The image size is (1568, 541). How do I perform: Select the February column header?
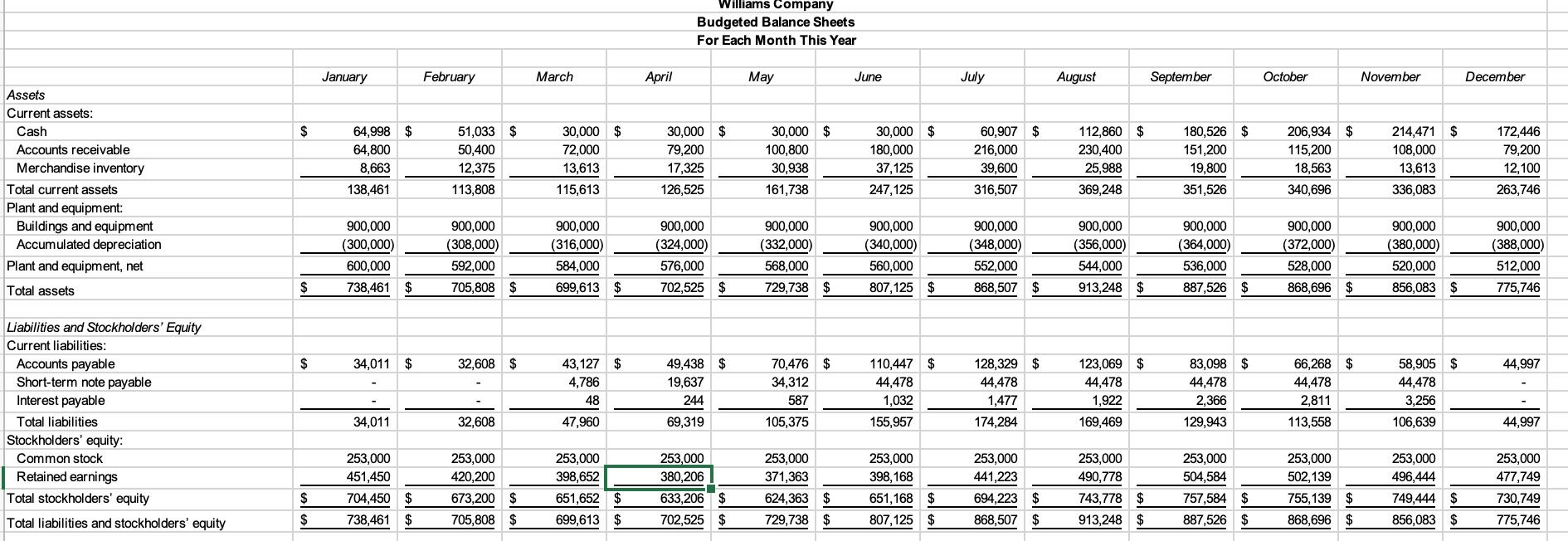tap(449, 76)
